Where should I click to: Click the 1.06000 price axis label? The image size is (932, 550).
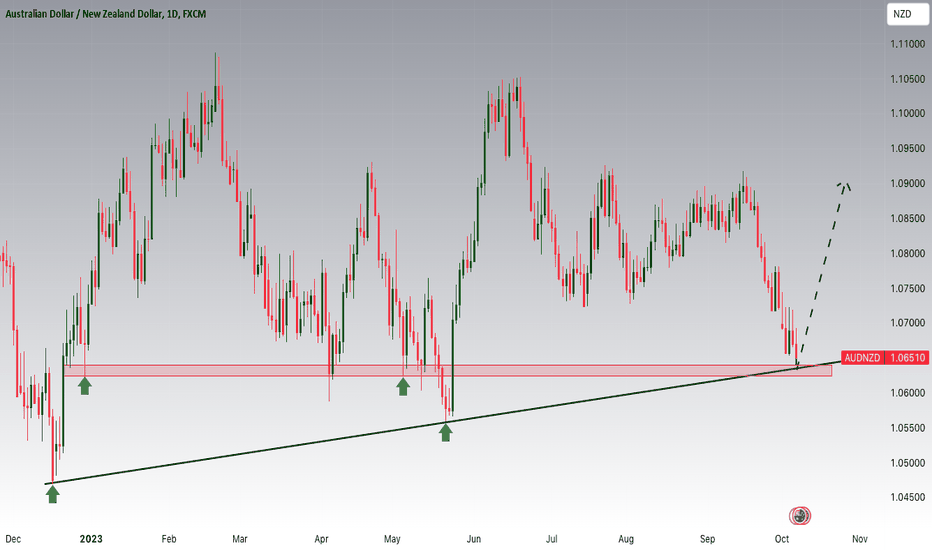coord(908,393)
